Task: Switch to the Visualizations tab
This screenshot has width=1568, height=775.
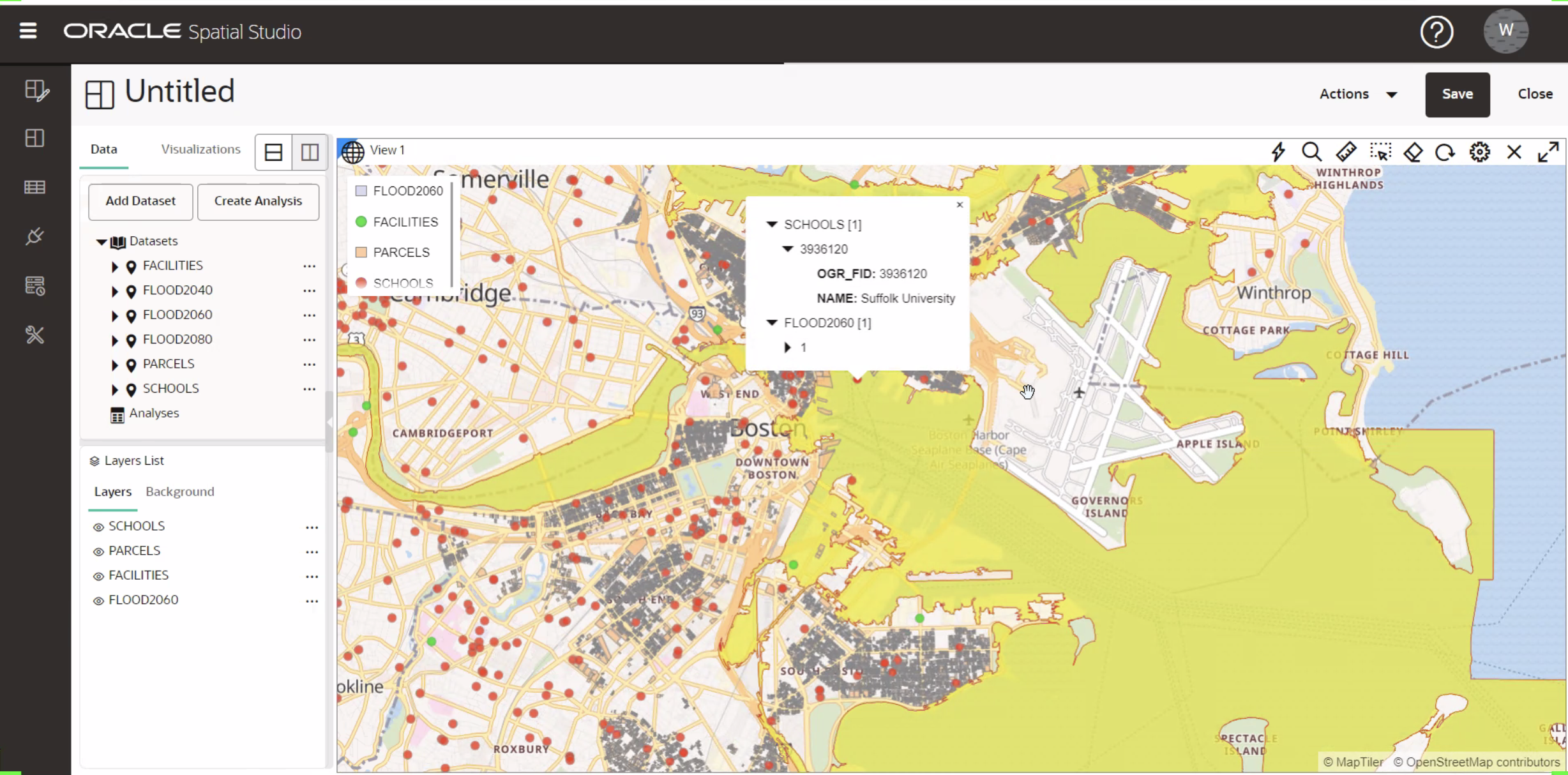Action: tap(200, 149)
